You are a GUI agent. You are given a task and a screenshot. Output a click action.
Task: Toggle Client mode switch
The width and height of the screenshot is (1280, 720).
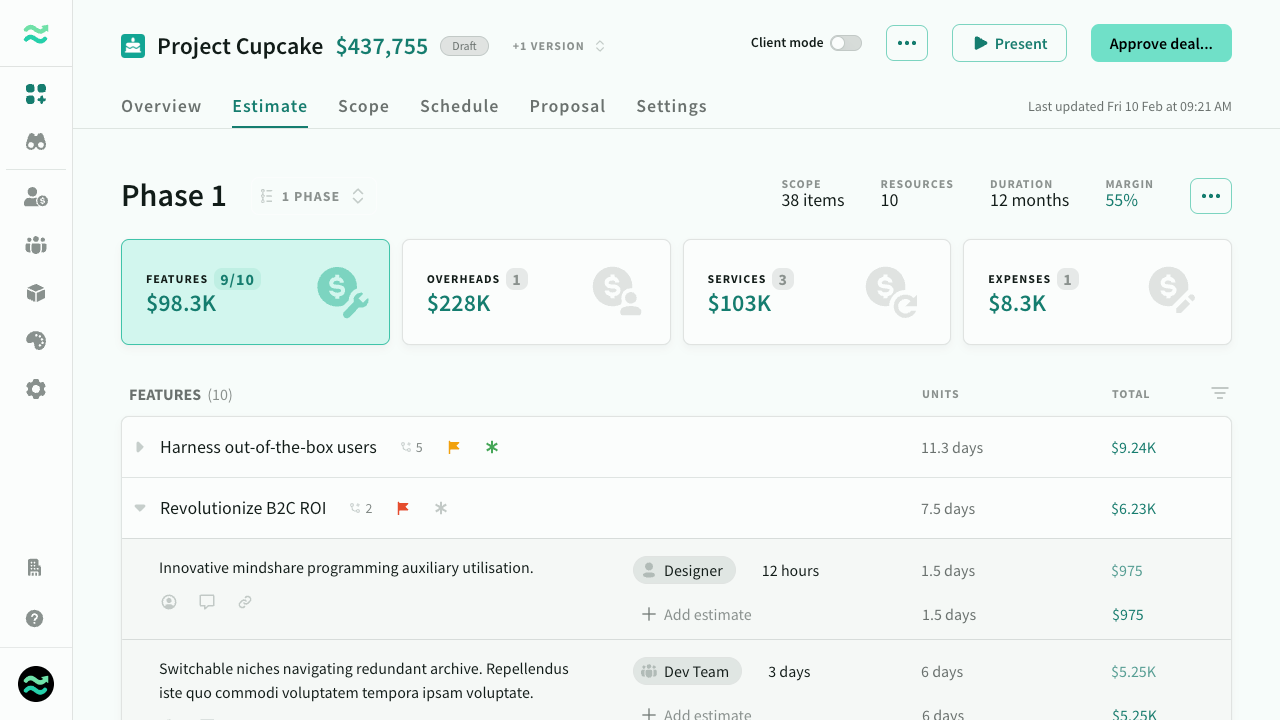coord(845,43)
